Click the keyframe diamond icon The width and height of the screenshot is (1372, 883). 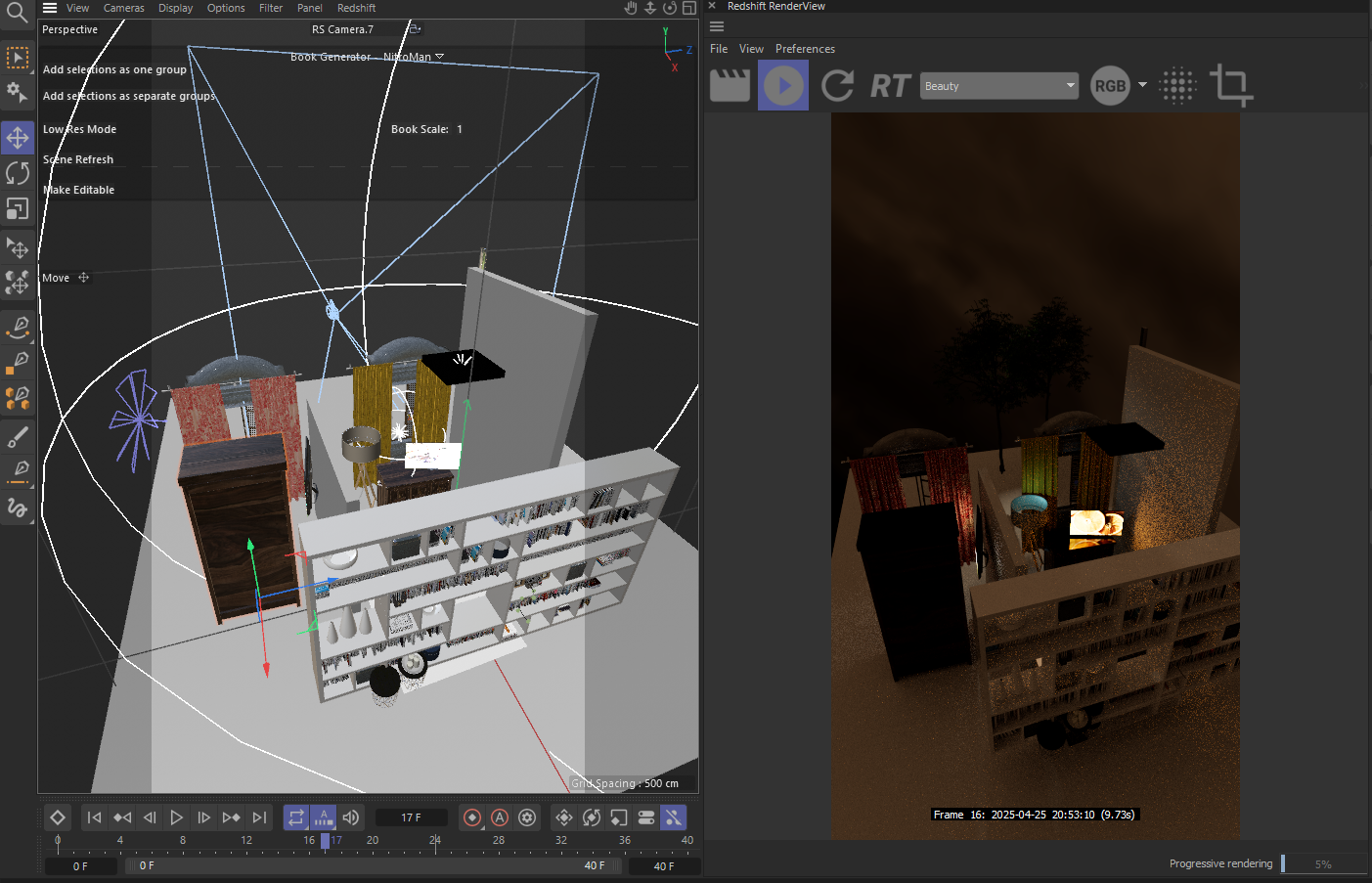click(x=58, y=817)
